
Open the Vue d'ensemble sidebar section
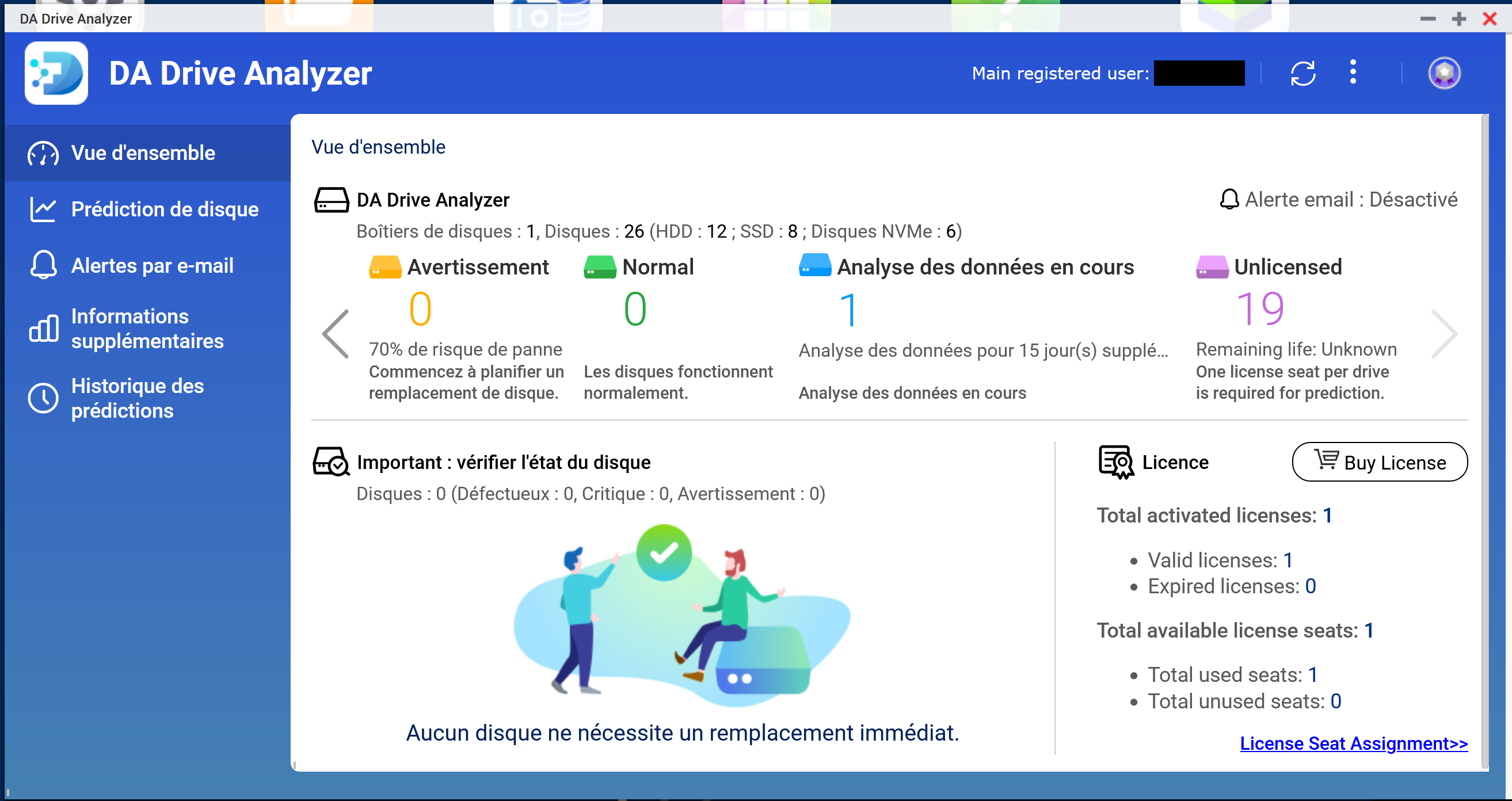coord(147,153)
